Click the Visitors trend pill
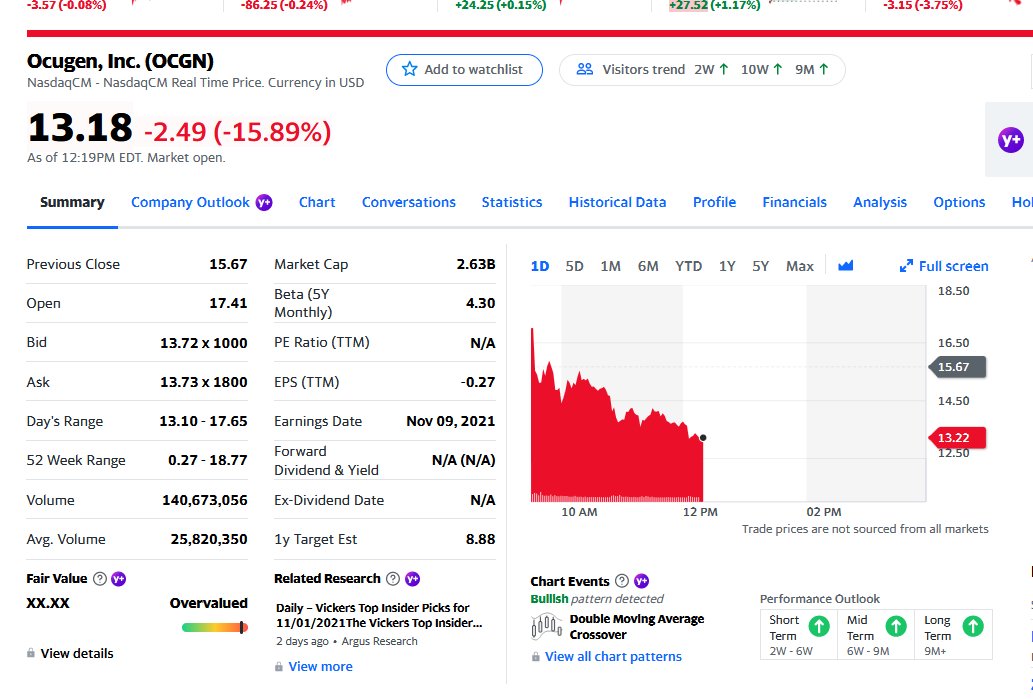 (702, 70)
